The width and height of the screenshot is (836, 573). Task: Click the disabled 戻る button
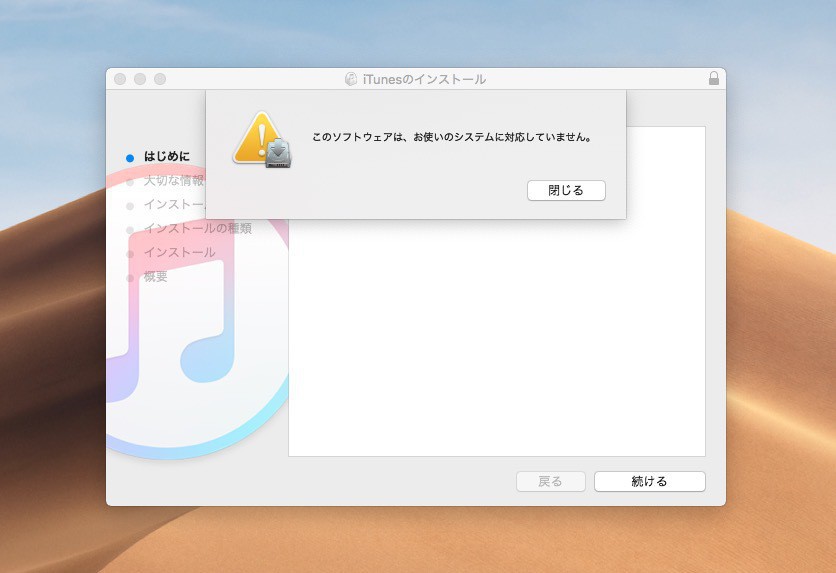(551, 481)
